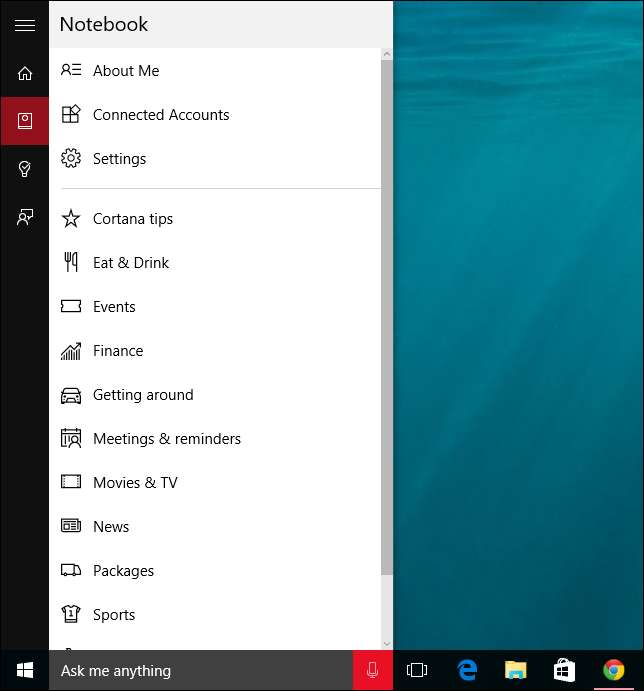The width and height of the screenshot is (644, 691).
Task: Open the Windows Start menu
Action: tap(25, 670)
